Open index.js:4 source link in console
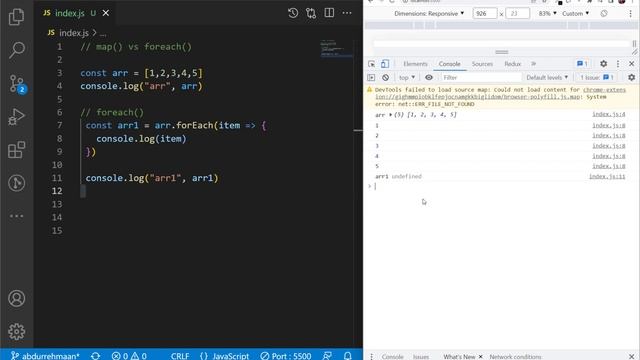The width and height of the screenshot is (640, 360). click(x=609, y=115)
